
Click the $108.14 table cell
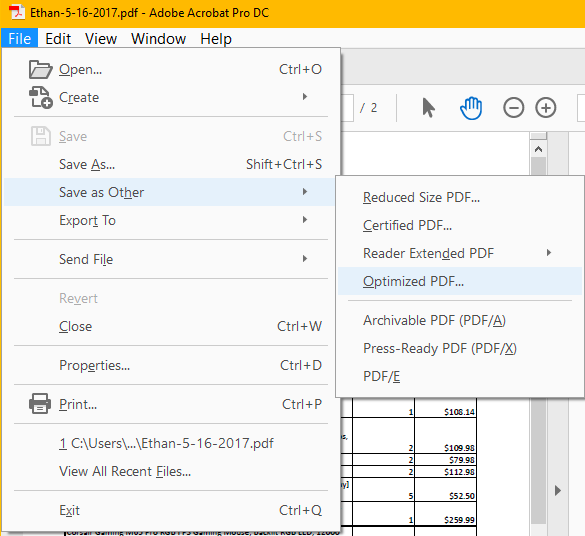(445, 408)
